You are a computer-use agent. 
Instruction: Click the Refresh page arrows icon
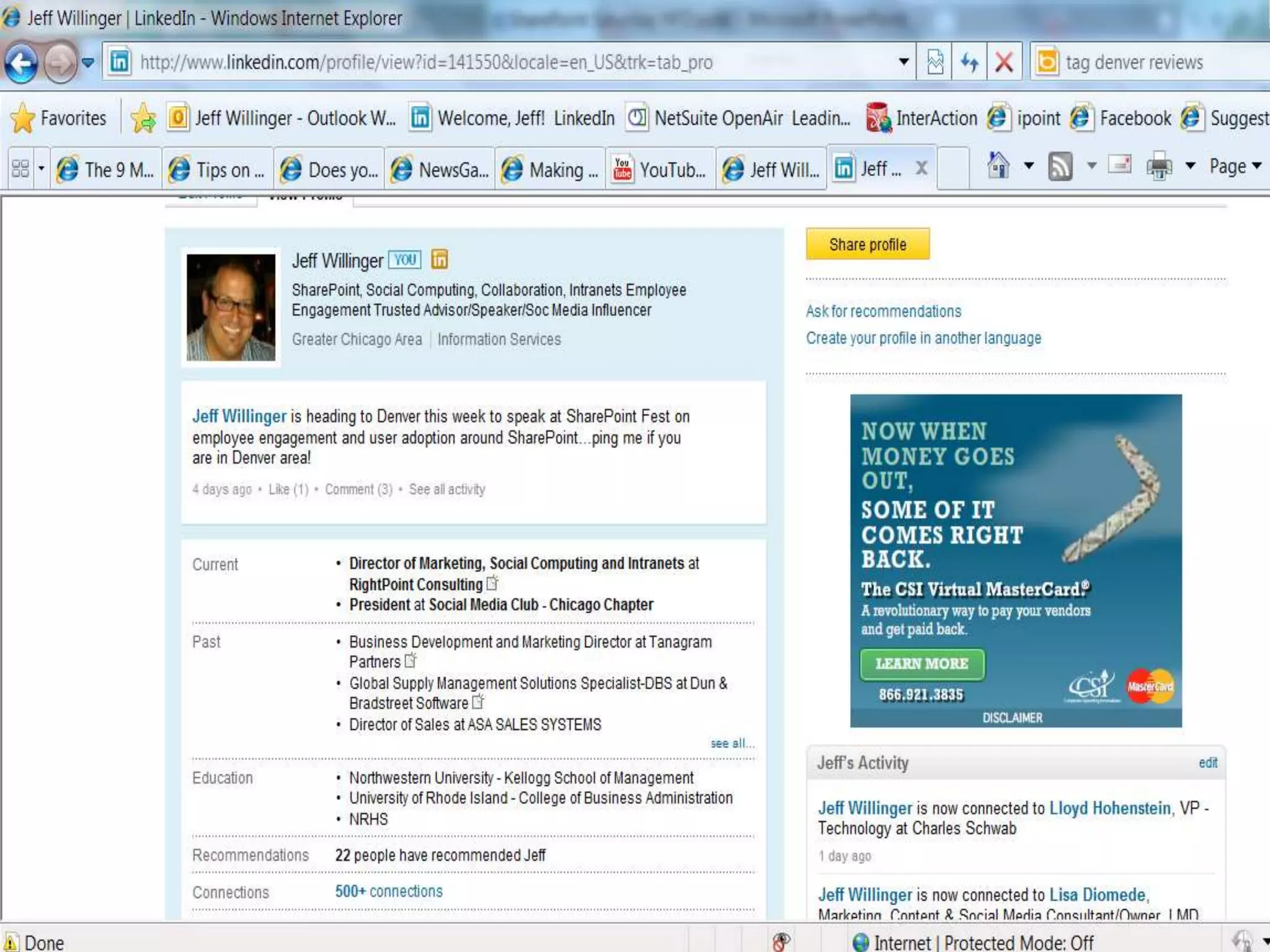[969, 62]
